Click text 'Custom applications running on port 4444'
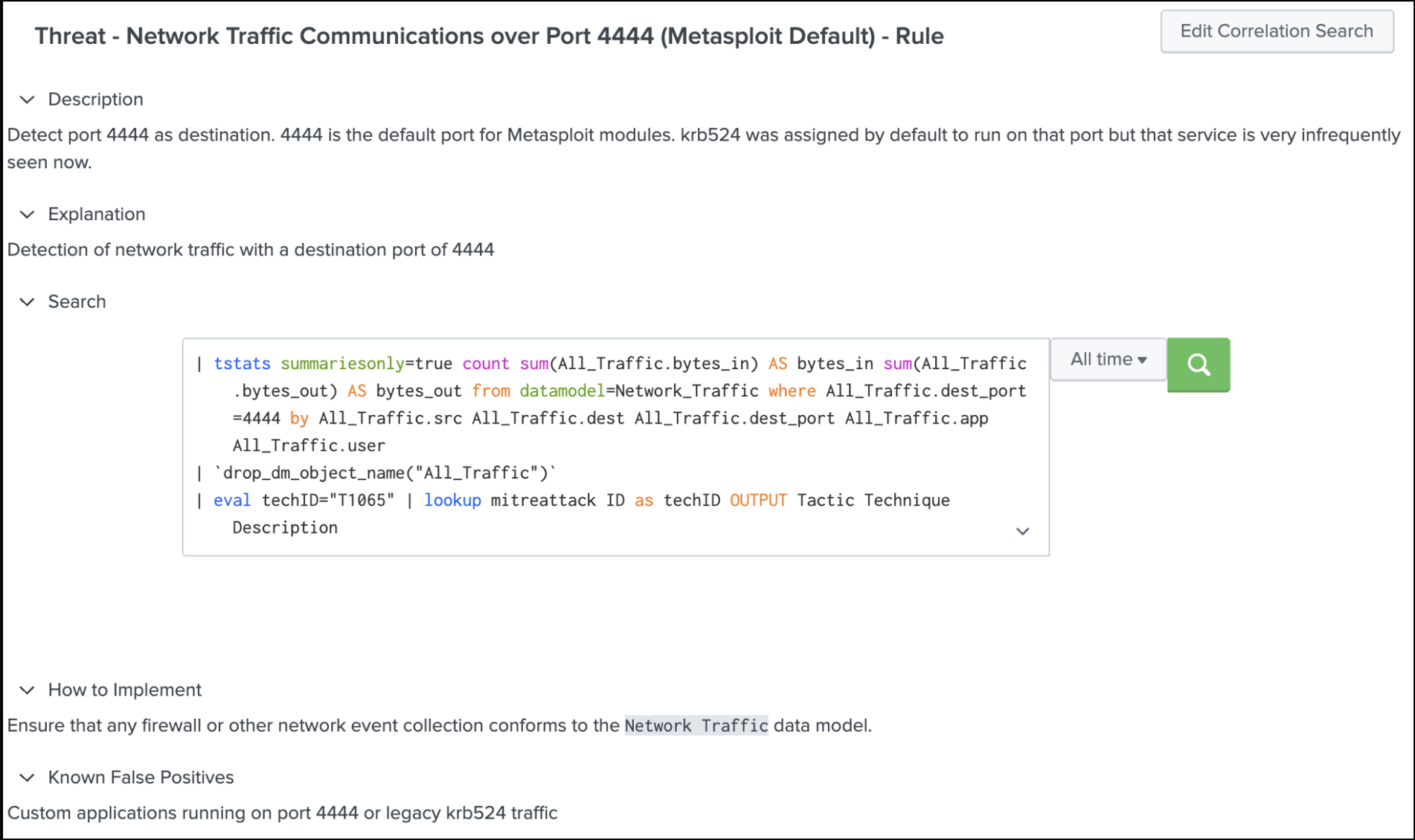This screenshot has height=840, width=1415. 183,813
